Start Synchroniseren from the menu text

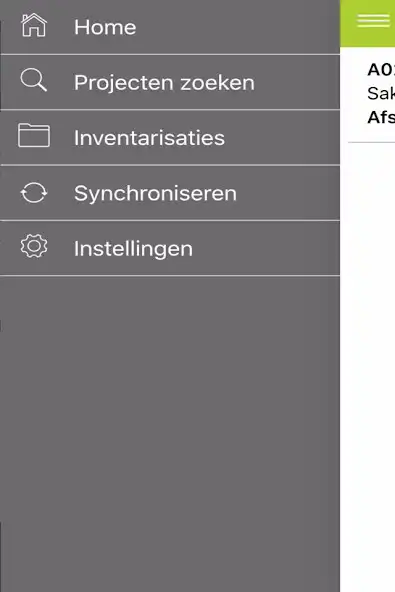(155, 194)
